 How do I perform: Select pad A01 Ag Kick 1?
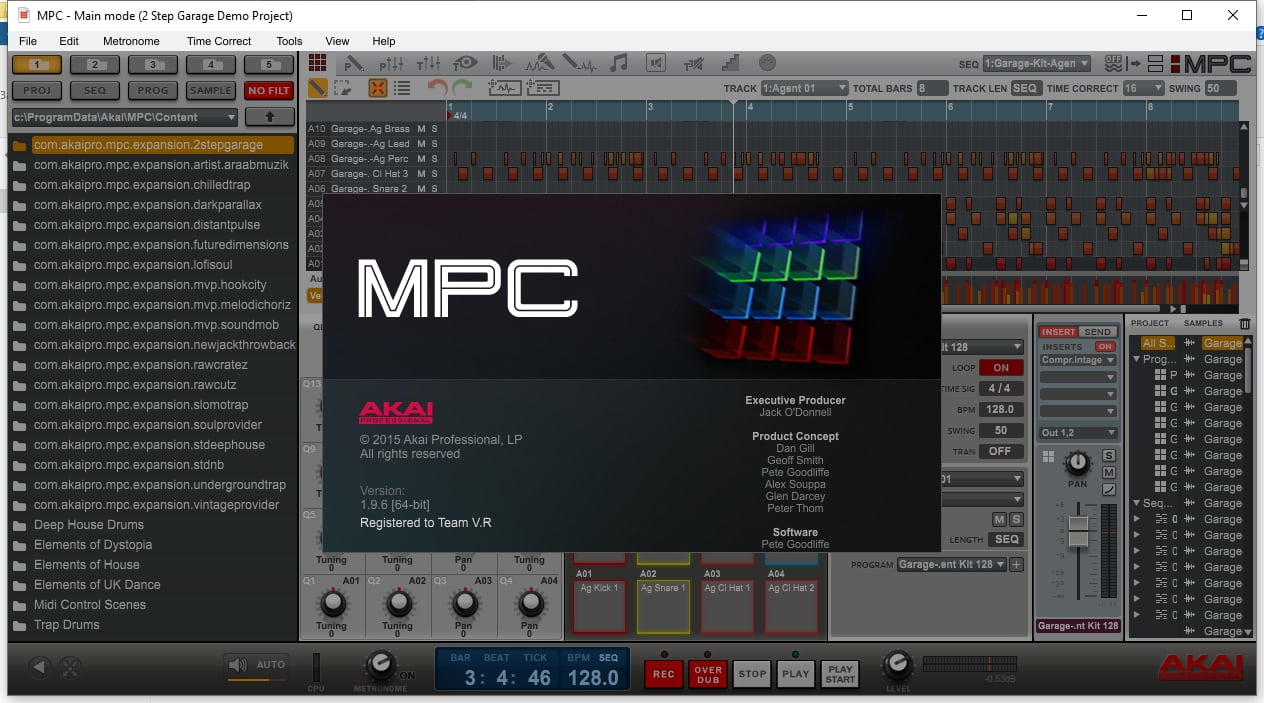pyautogui.click(x=599, y=605)
